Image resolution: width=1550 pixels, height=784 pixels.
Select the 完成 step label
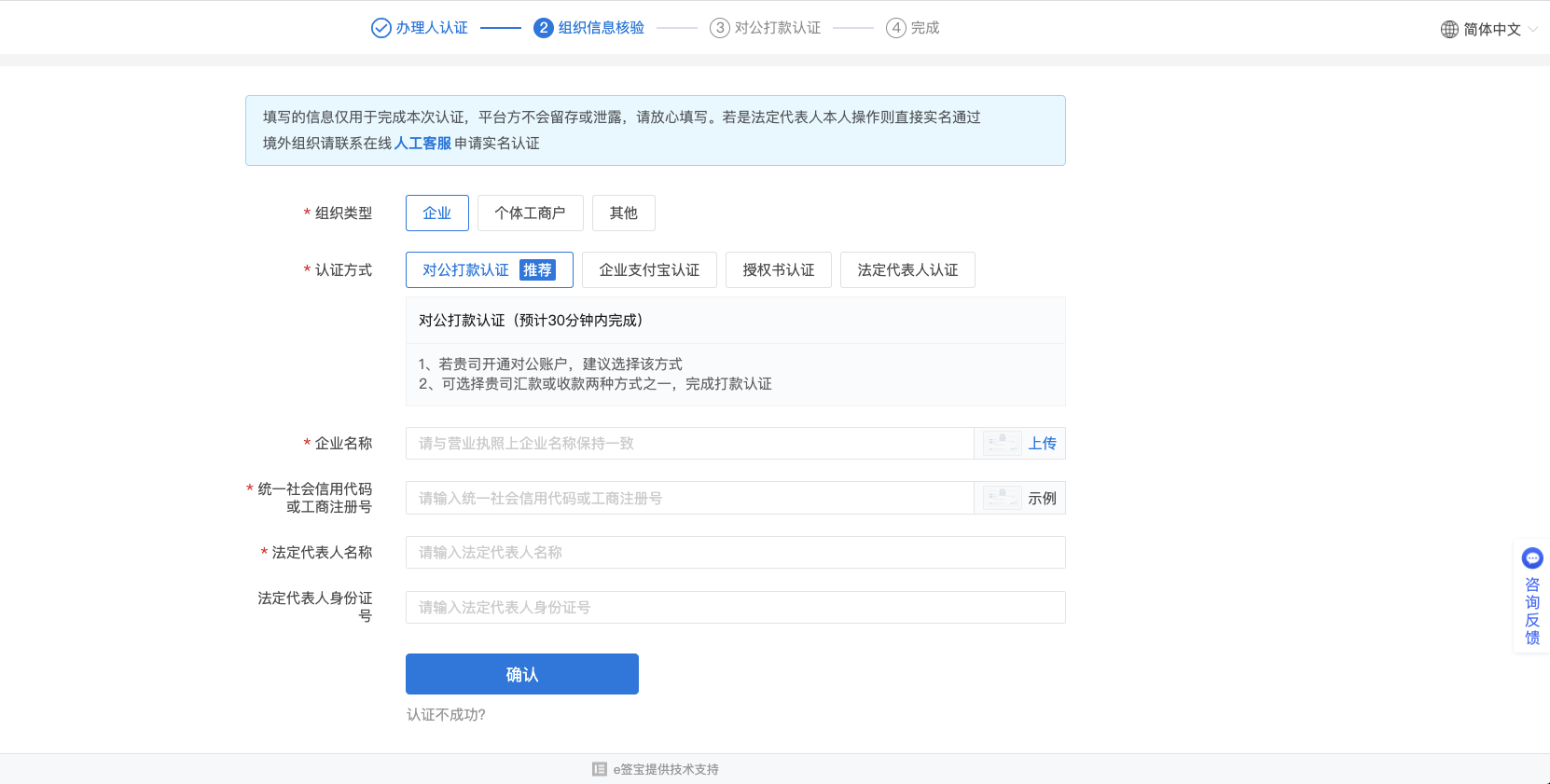(925, 28)
